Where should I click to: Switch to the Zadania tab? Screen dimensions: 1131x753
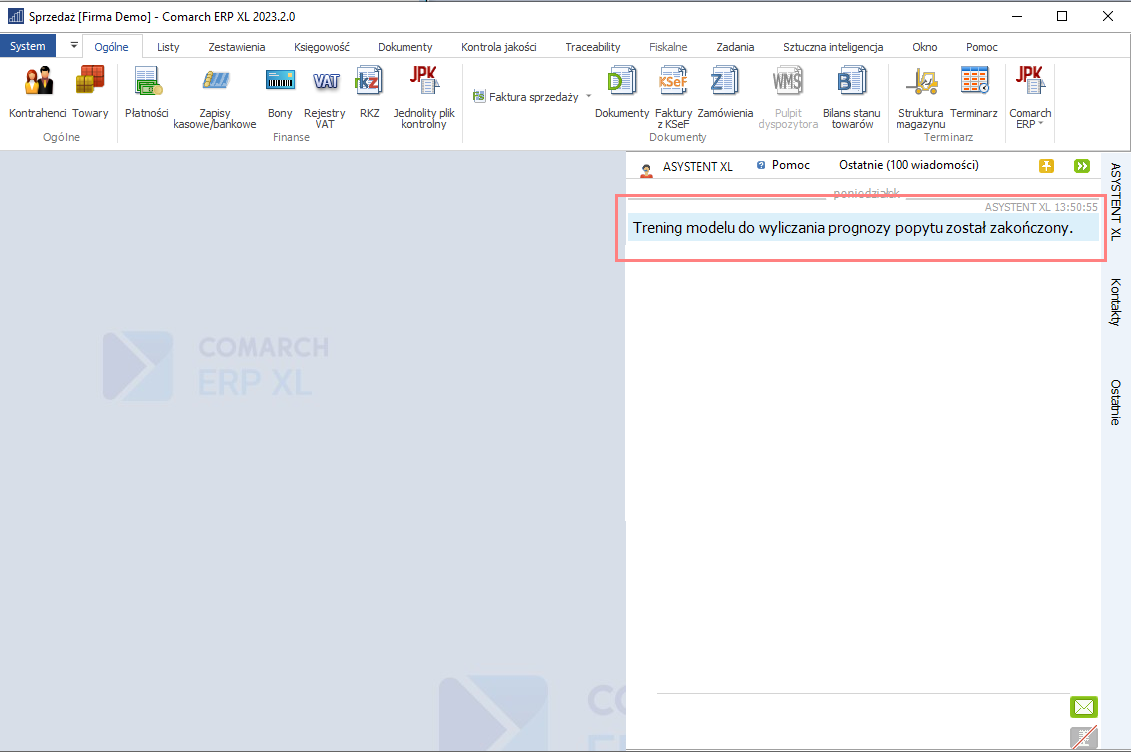pos(735,47)
